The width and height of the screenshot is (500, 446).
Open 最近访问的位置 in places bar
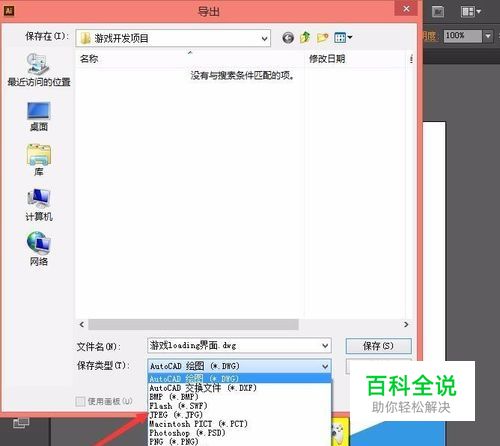[39, 70]
